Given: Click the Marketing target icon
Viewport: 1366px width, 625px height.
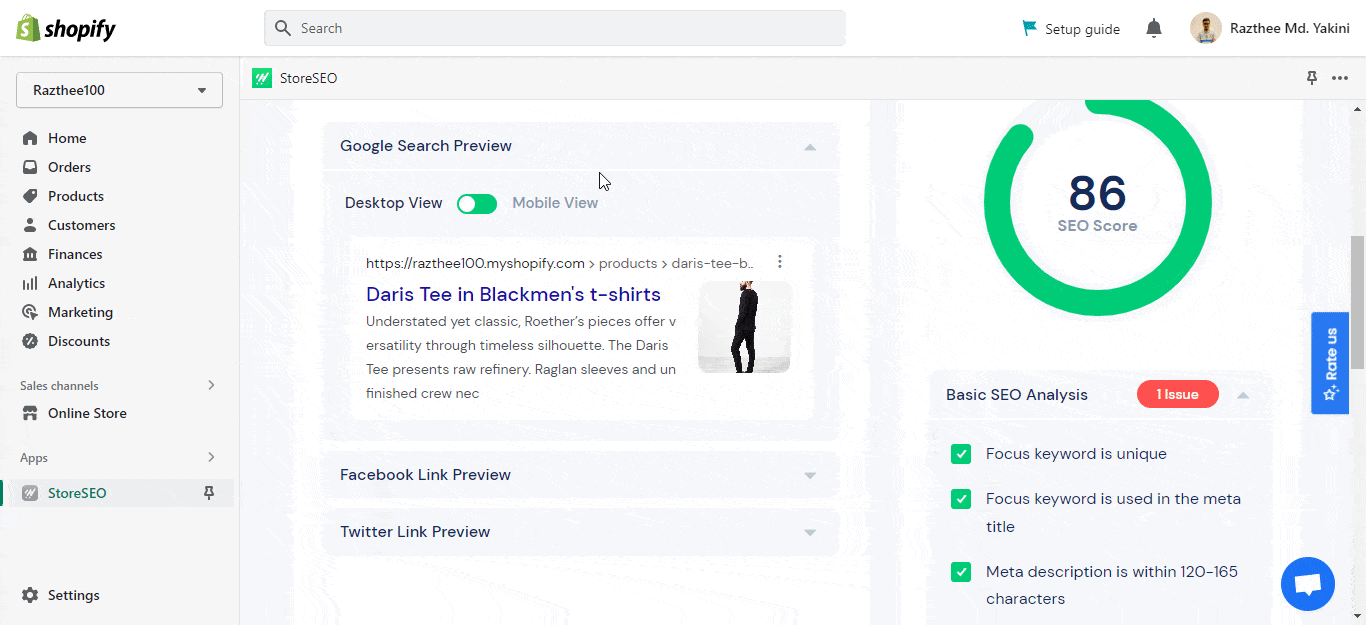Looking at the screenshot, I should [30, 312].
